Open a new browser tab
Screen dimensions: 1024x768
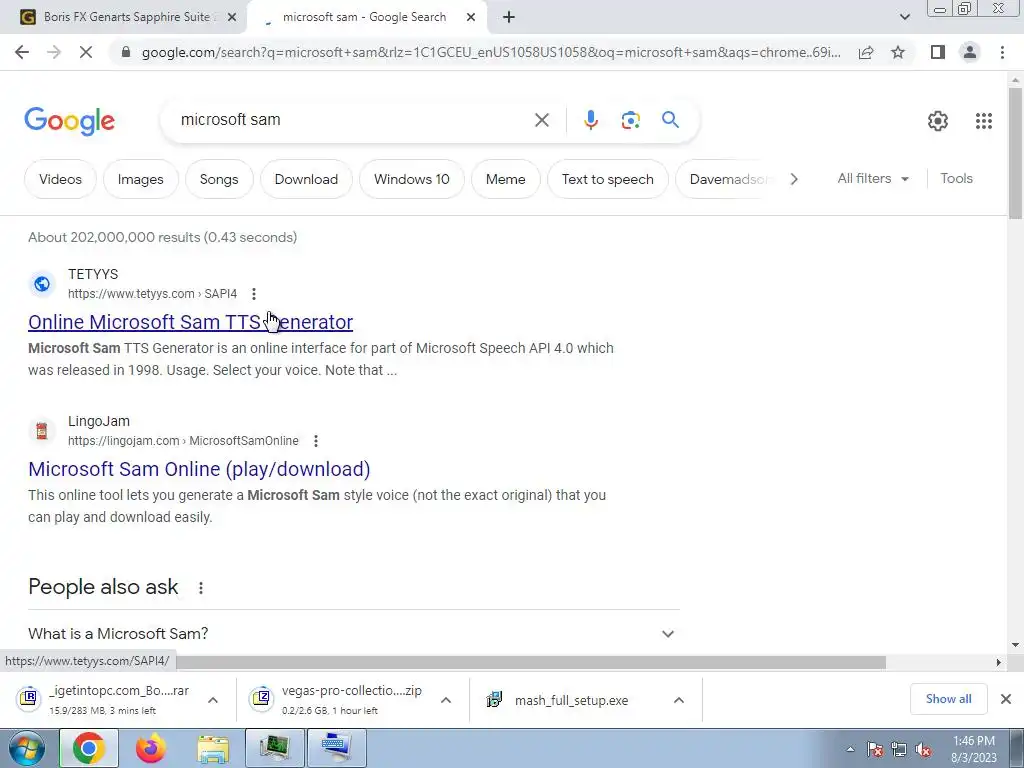(x=509, y=18)
